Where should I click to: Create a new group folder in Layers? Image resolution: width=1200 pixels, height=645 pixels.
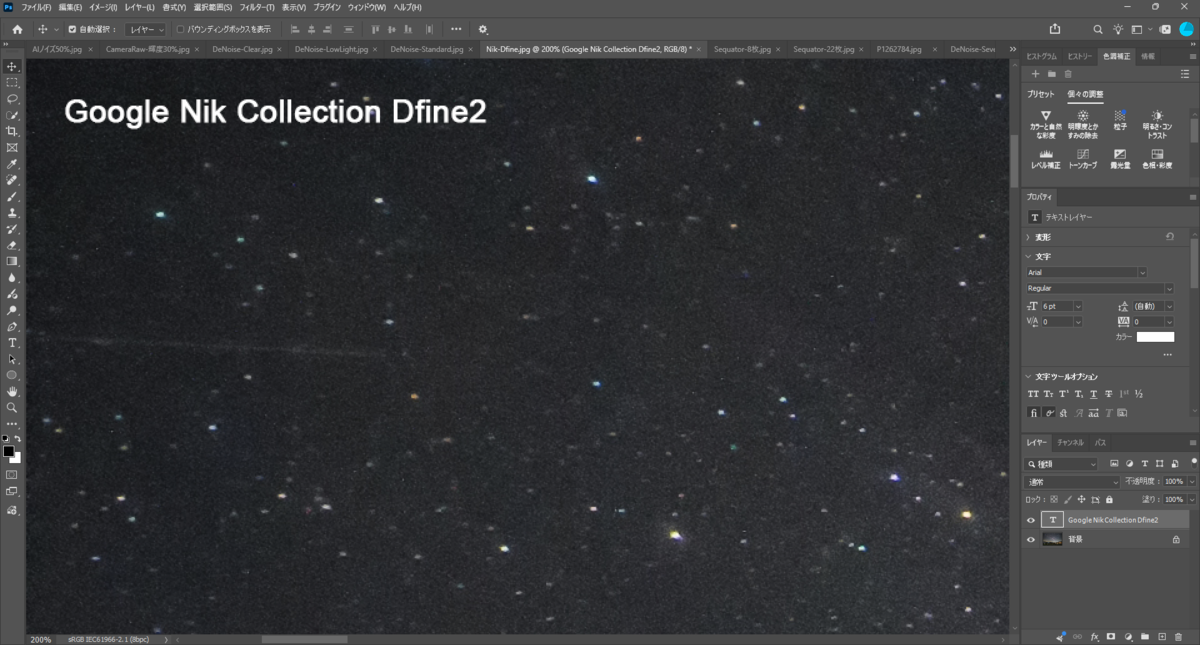click(x=1144, y=637)
